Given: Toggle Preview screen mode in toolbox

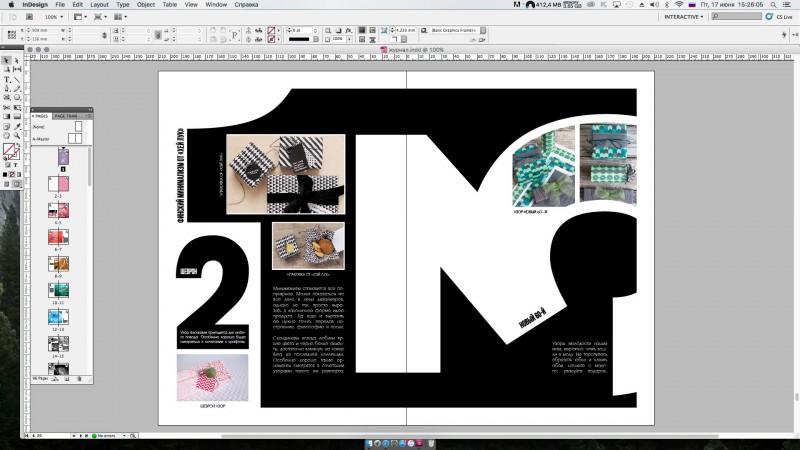Looking at the screenshot, I should [16, 184].
